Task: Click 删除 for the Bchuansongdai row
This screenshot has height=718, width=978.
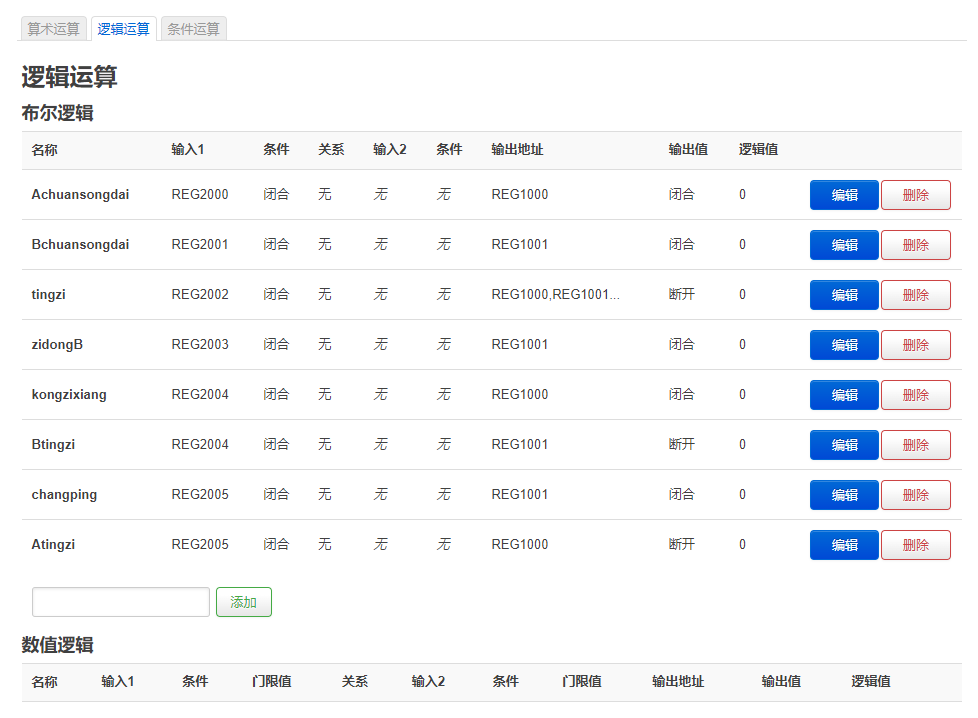Action: click(916, 245)
